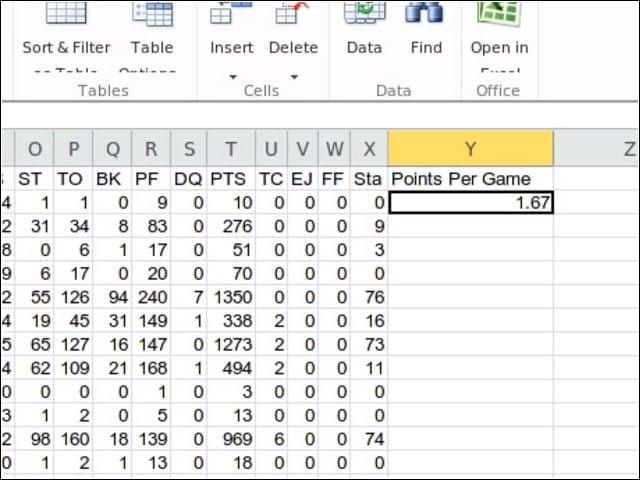
Task: Expand the Insert dropdown arrow
Action: pyautogui.click(x=233, y=77)
